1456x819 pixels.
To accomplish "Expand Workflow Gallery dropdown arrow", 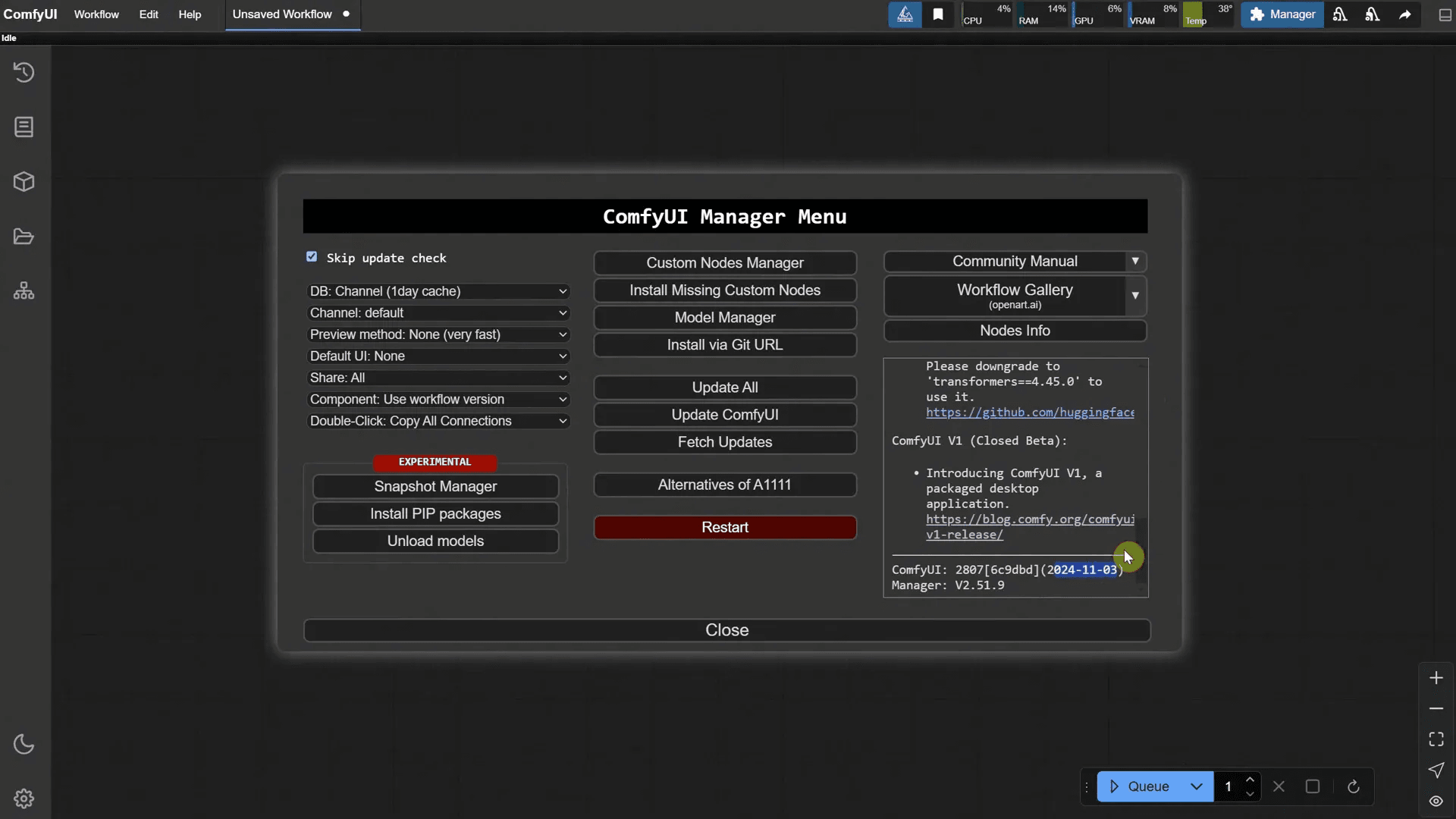I will 1135,296.
